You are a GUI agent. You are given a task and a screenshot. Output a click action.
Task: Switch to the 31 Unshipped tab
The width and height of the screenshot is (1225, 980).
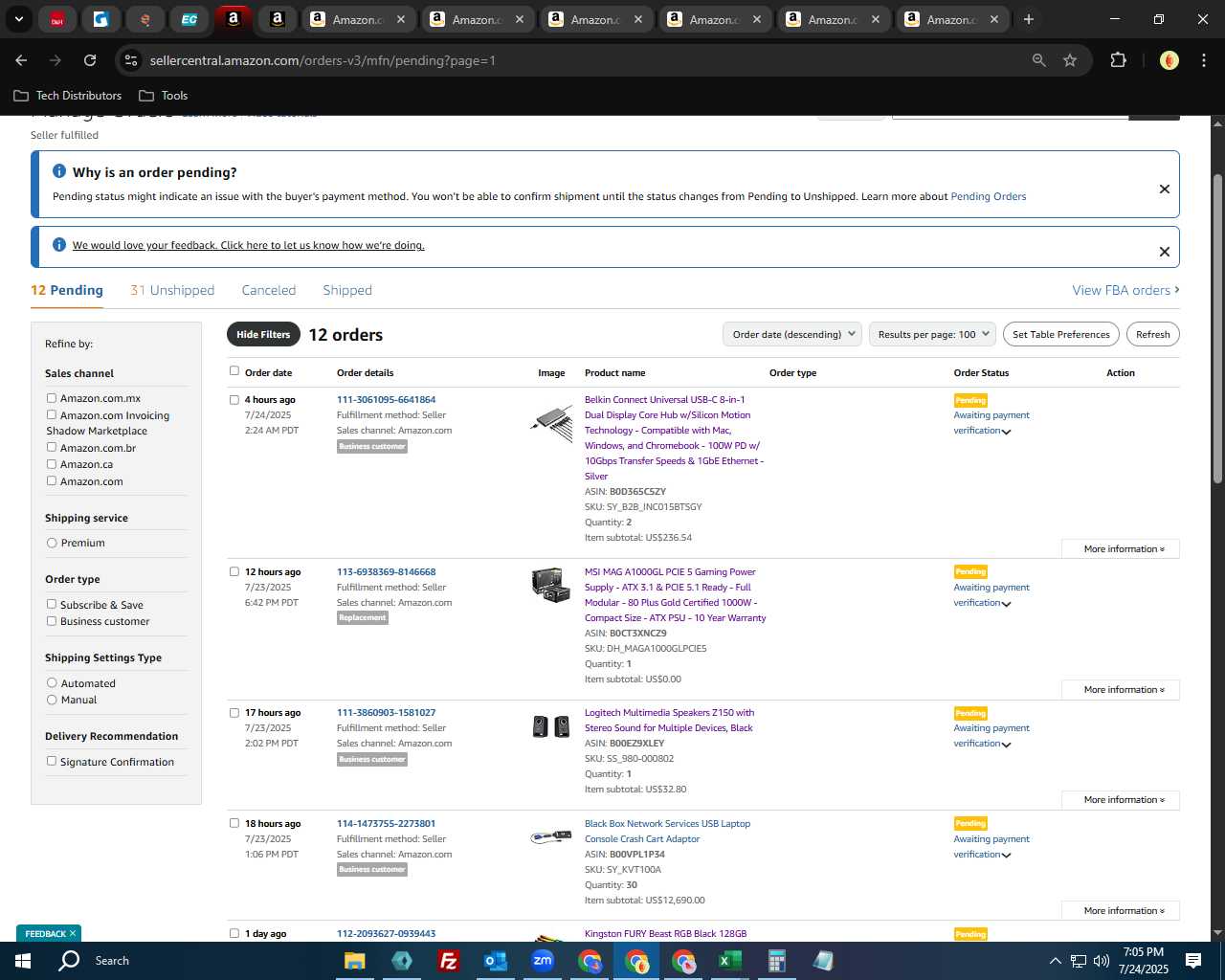(x=172, y=290)
